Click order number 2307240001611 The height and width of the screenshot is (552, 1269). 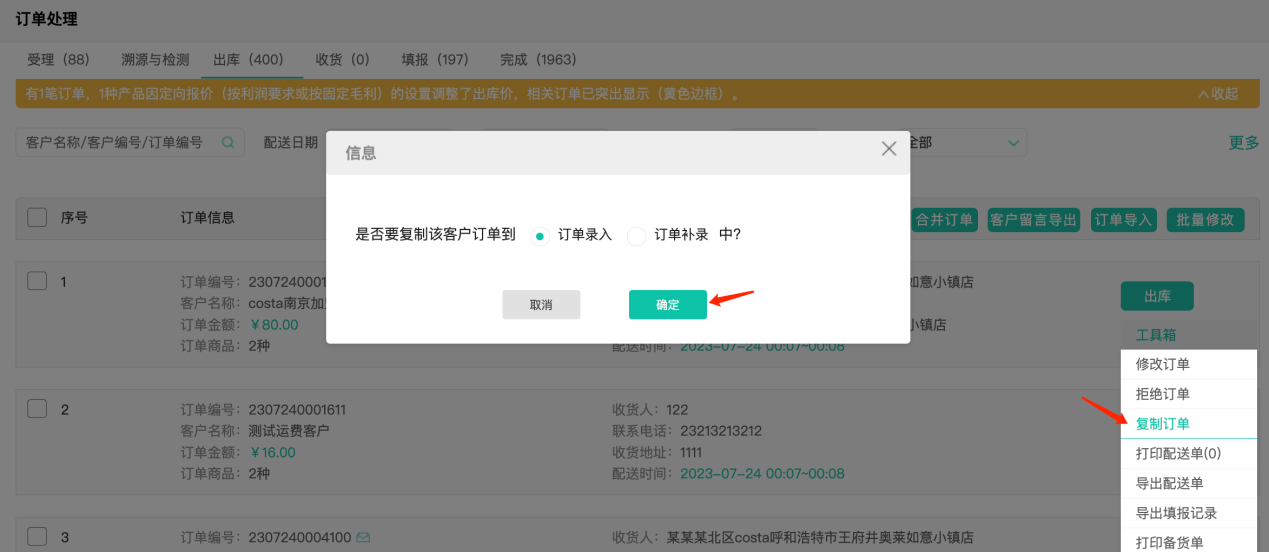[296, 410]
